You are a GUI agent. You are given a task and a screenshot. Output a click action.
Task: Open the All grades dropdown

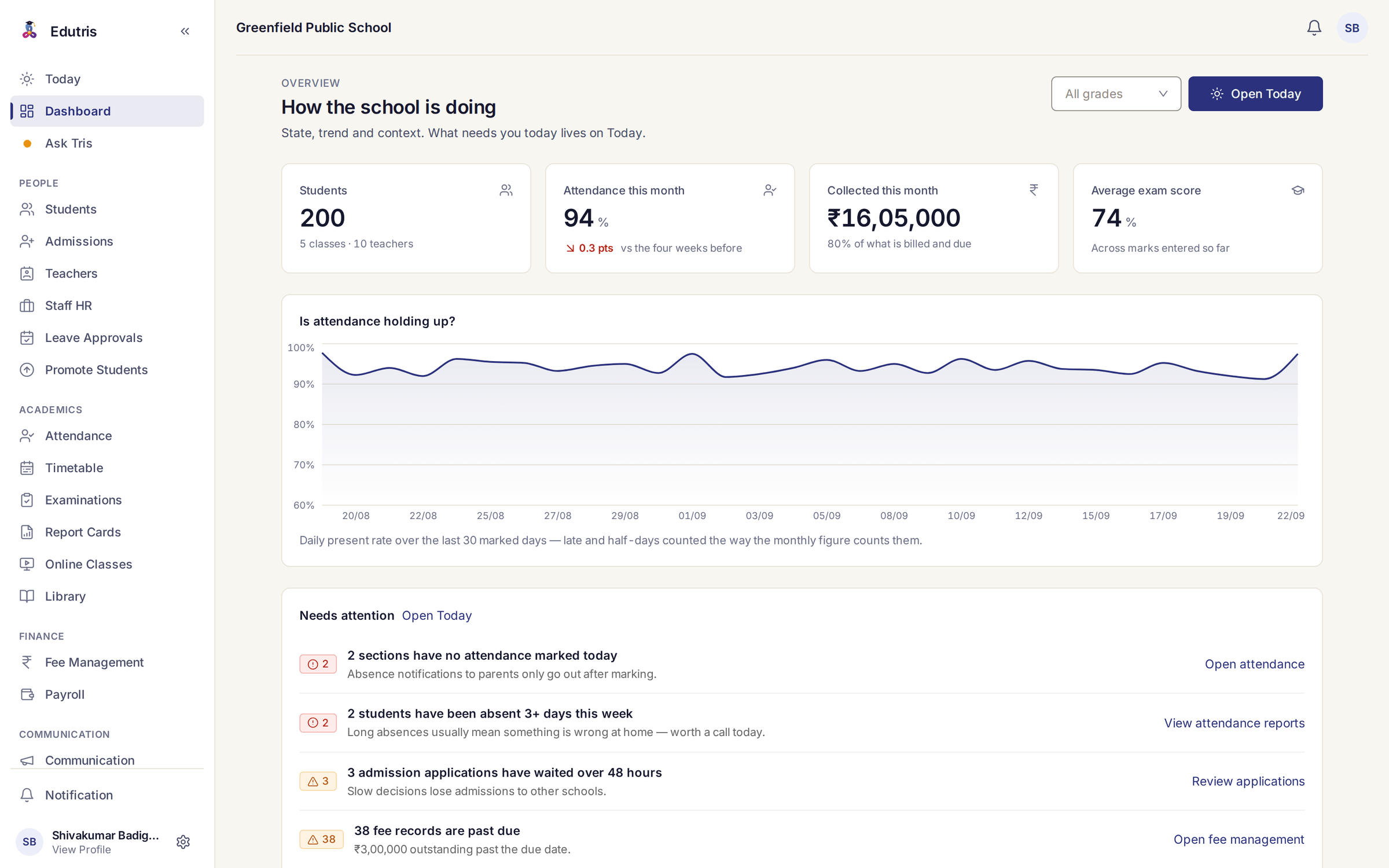pos(1116,94)
